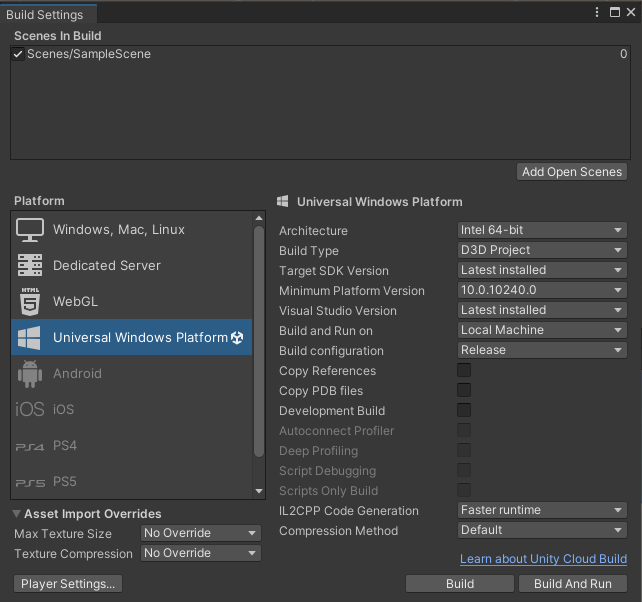Click the Build And Run button

tap(573, 584)
